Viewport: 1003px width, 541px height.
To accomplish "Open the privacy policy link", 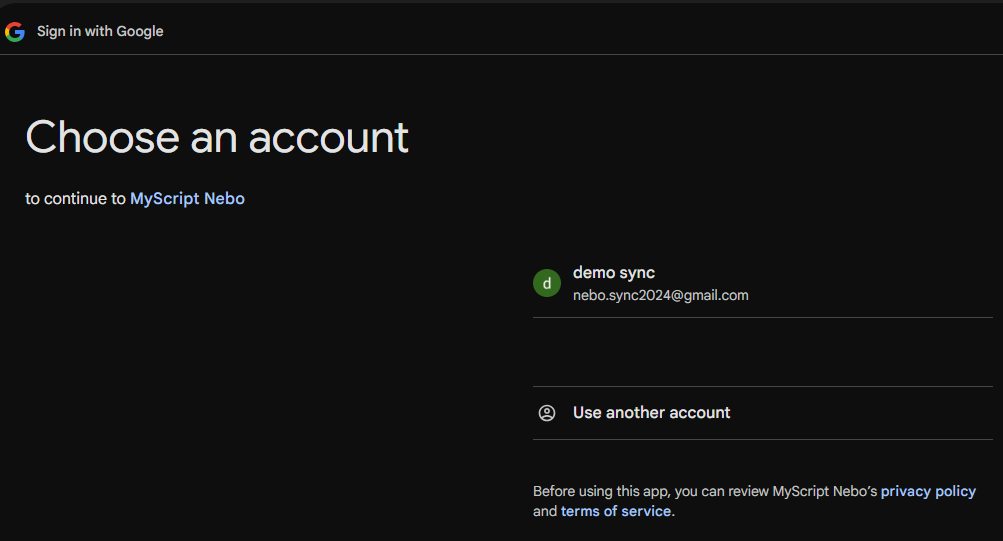I will click(x=928, y=491).
